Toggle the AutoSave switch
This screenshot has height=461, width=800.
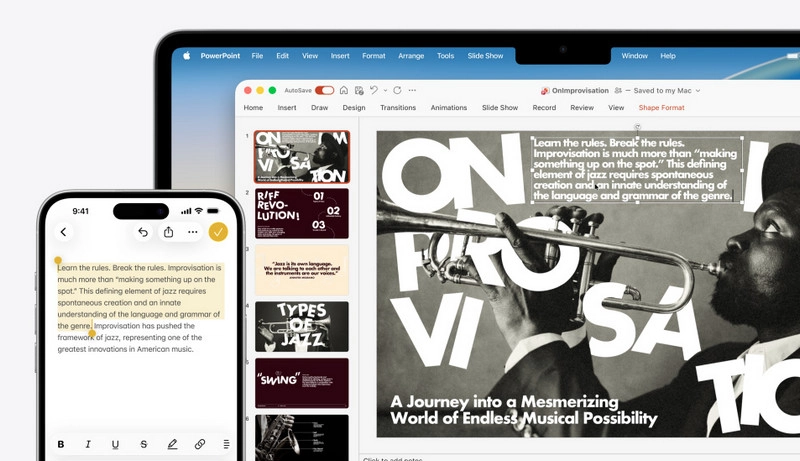point(324,90)
